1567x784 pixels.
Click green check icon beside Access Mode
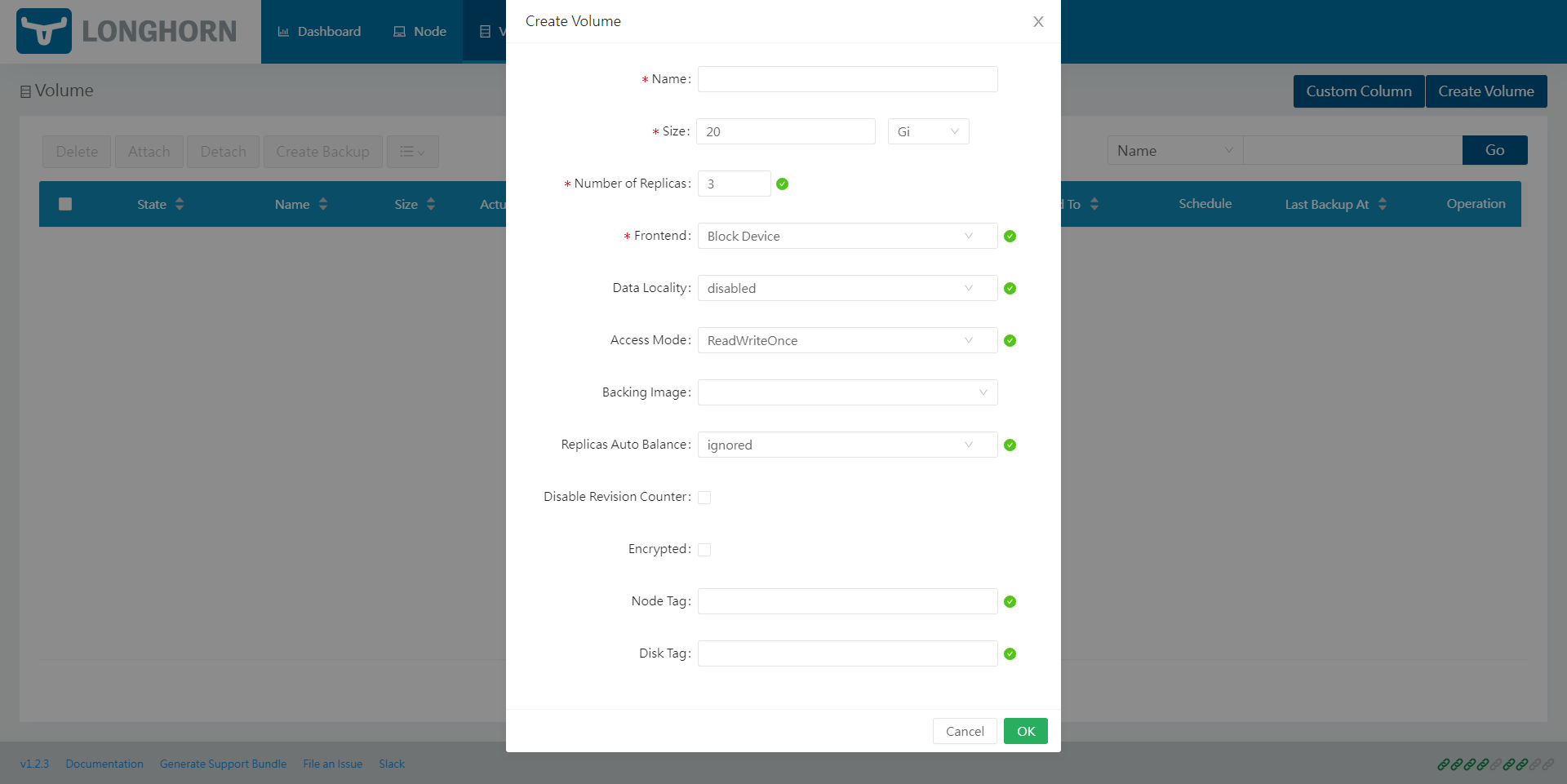[1010, 341]
